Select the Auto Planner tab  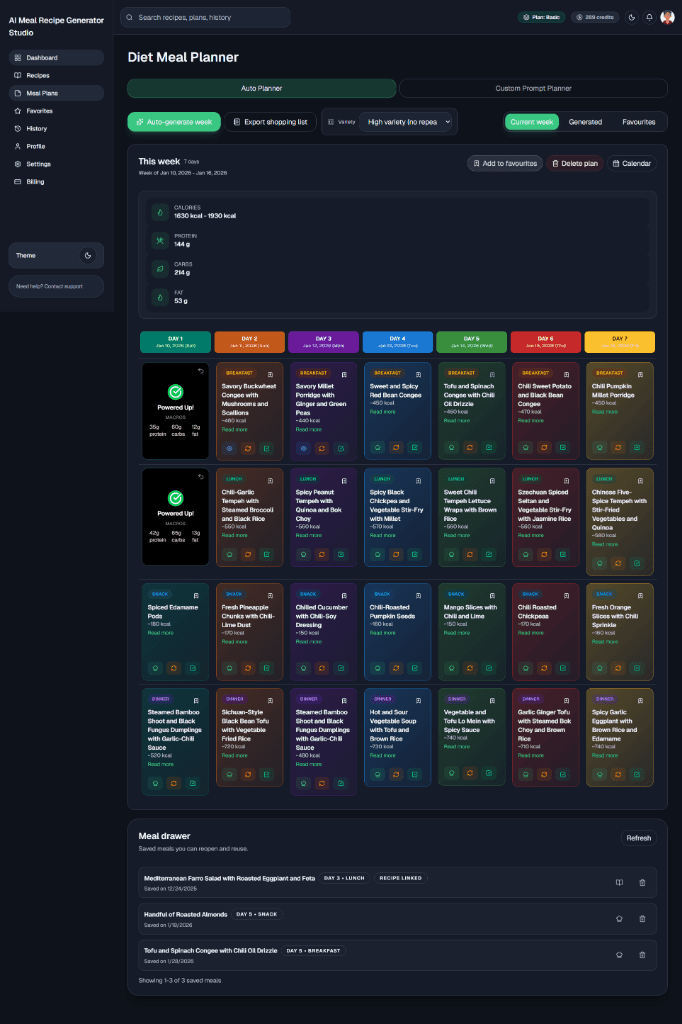pos(261,88)
